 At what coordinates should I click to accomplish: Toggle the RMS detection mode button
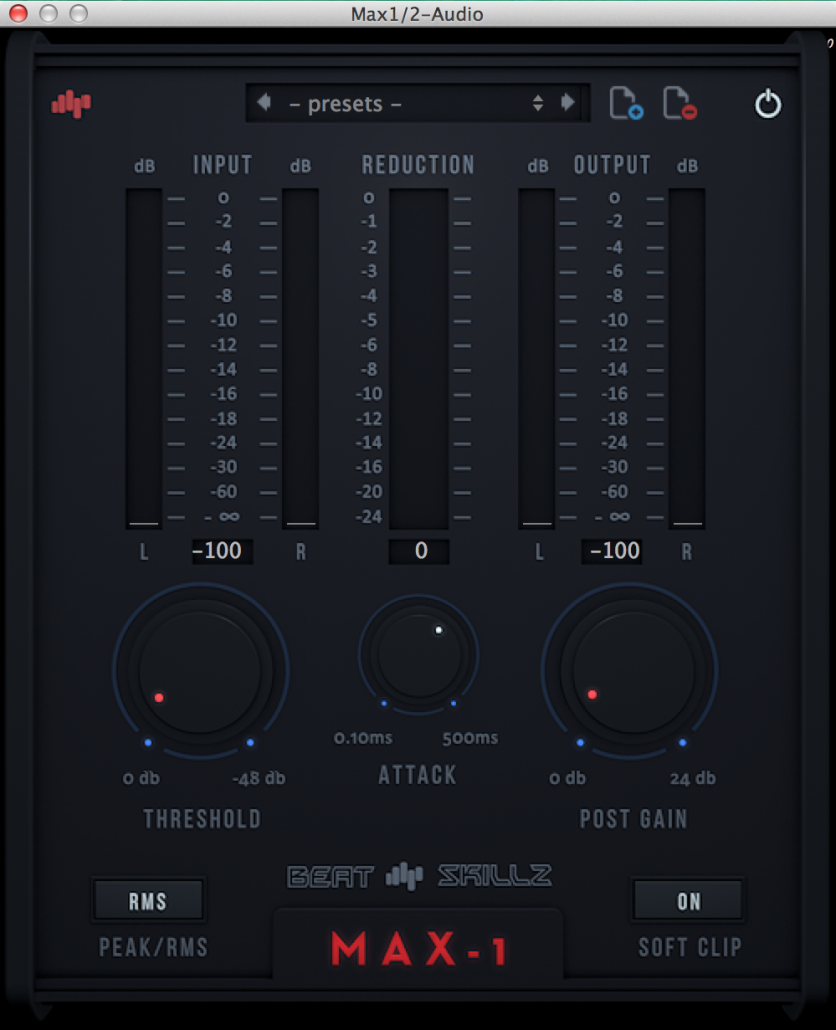pos(148,901)
